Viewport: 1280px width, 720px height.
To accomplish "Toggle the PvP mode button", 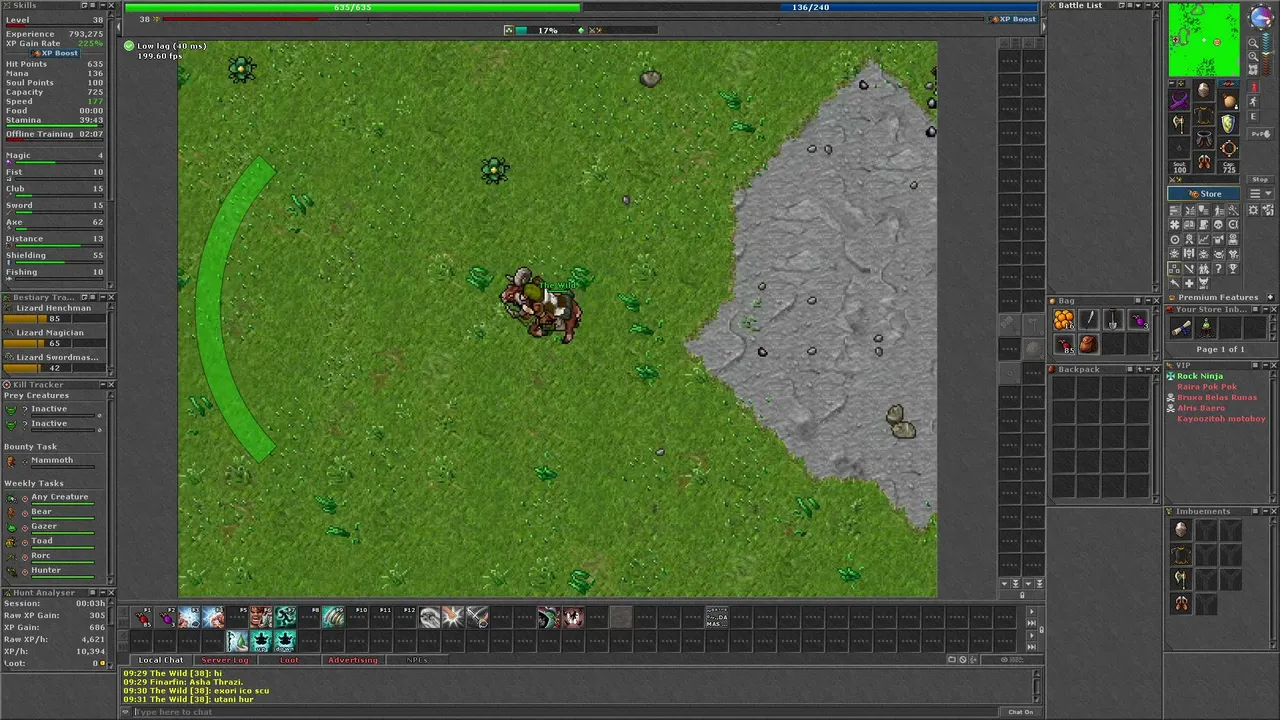I will point(1260,134).
